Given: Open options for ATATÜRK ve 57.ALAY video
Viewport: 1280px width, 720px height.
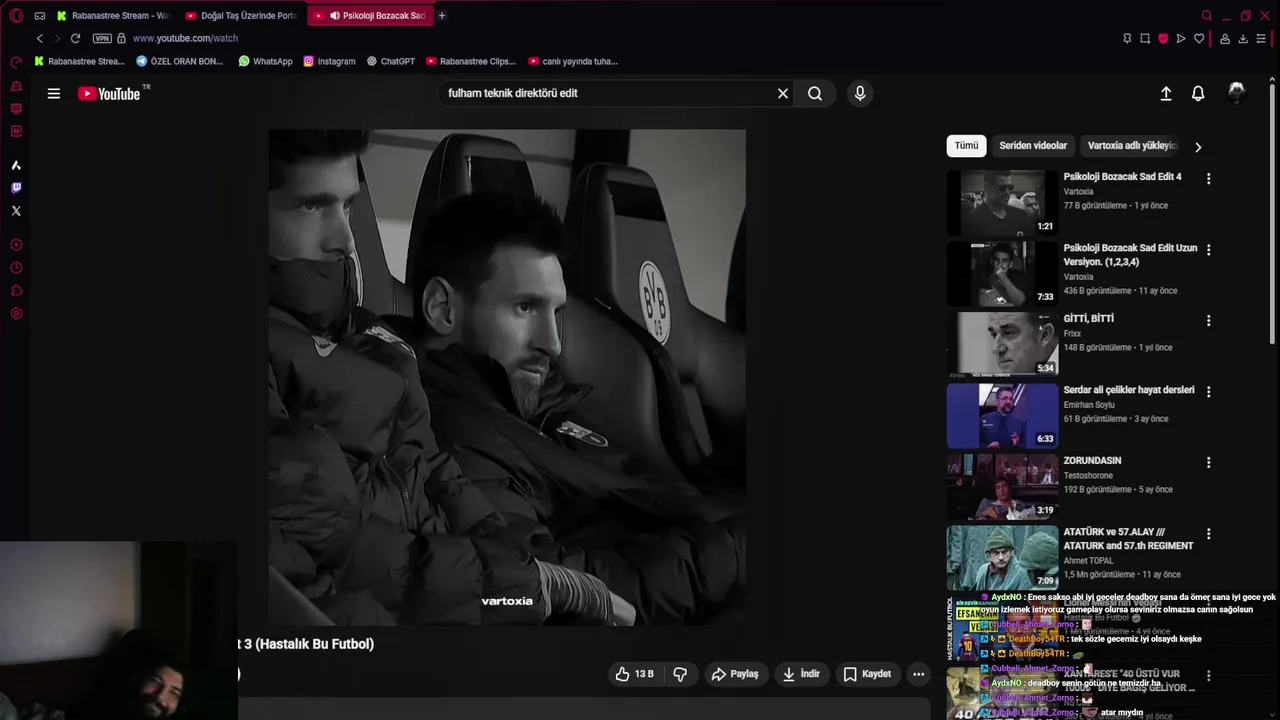Looking at the screenshot, I should coord(1208,533).
